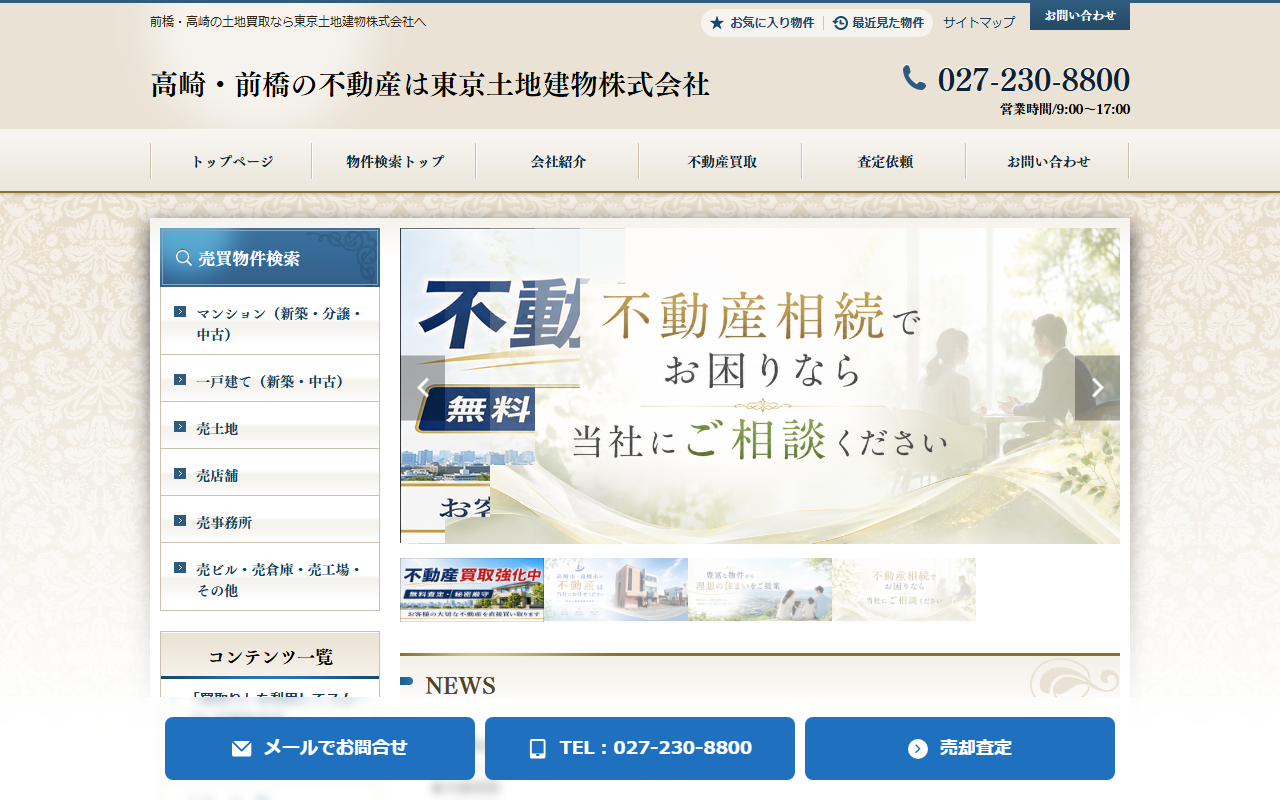
Task: Open 査定依頼 navigation item
Action: pos(884,161)
